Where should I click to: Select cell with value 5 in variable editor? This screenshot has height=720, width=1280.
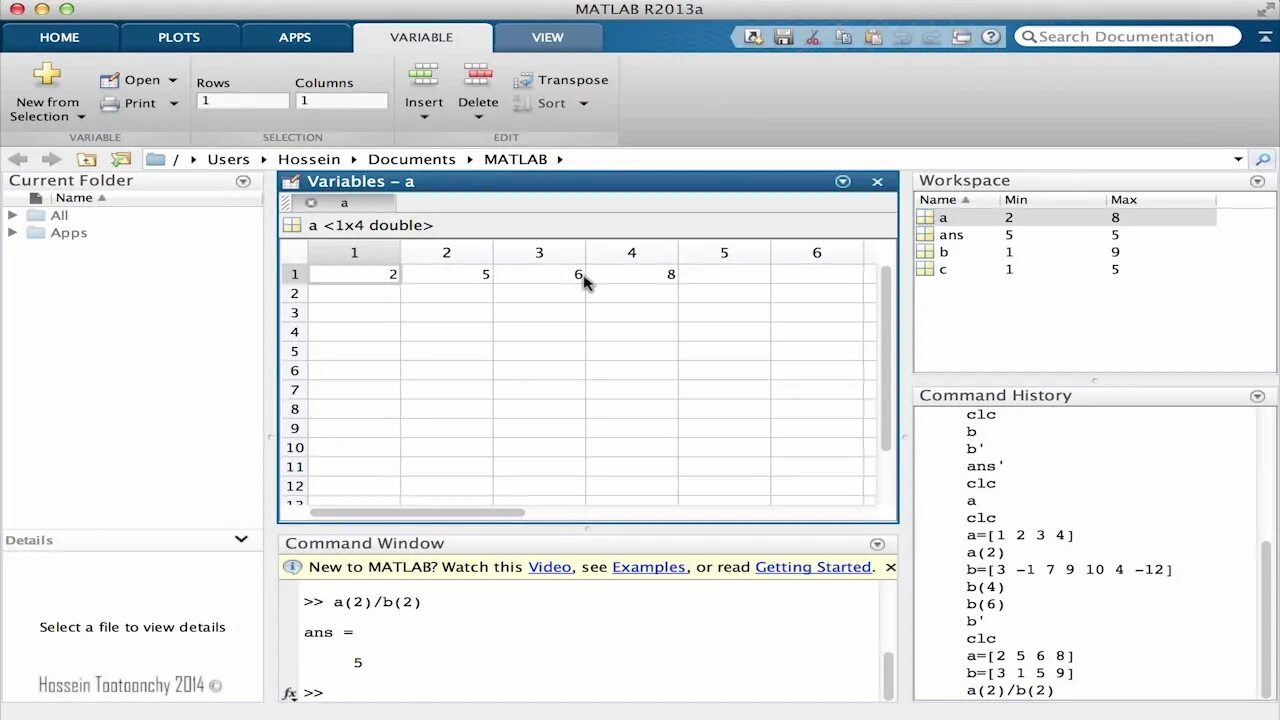(x=446, y=274)
